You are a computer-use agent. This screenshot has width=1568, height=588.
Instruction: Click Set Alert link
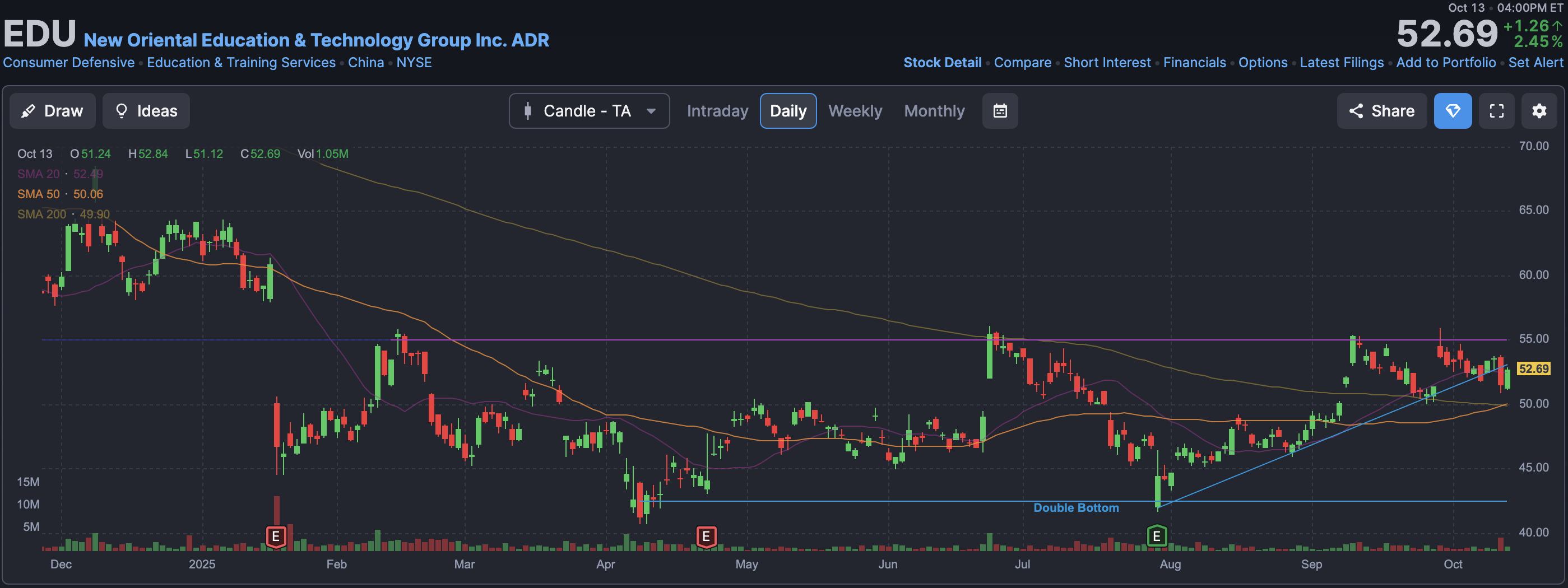coord(1535,63)
